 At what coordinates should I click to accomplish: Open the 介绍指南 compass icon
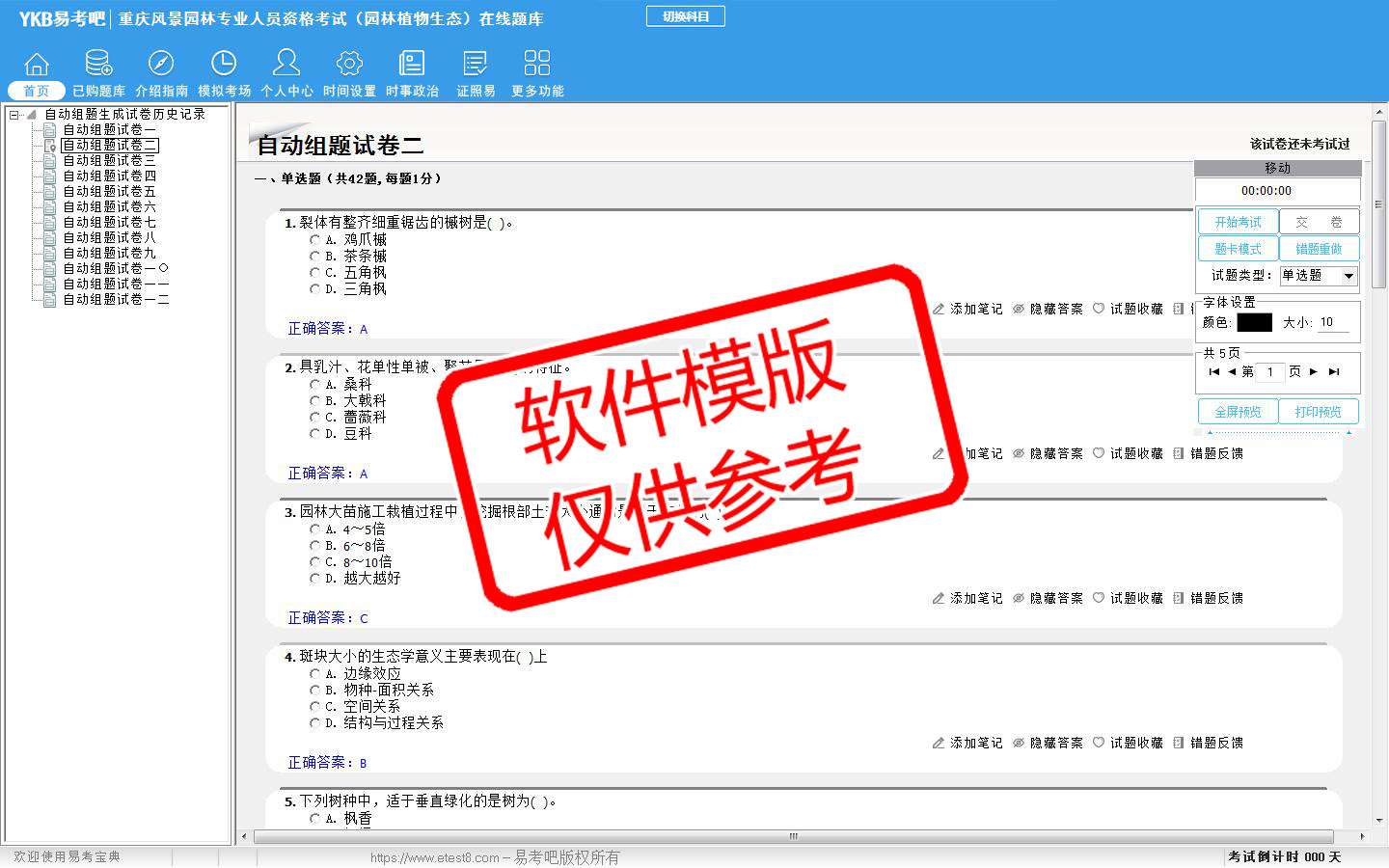[161, 64]
